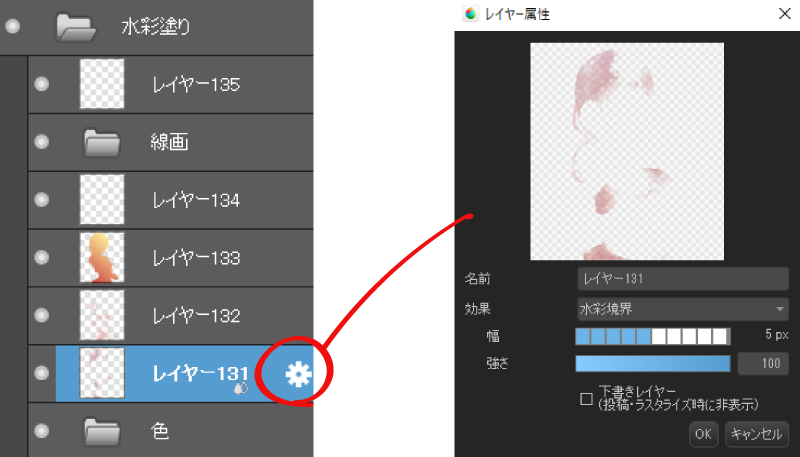
Task: Adjust the 幅 width slider
Action: (653, 336)
